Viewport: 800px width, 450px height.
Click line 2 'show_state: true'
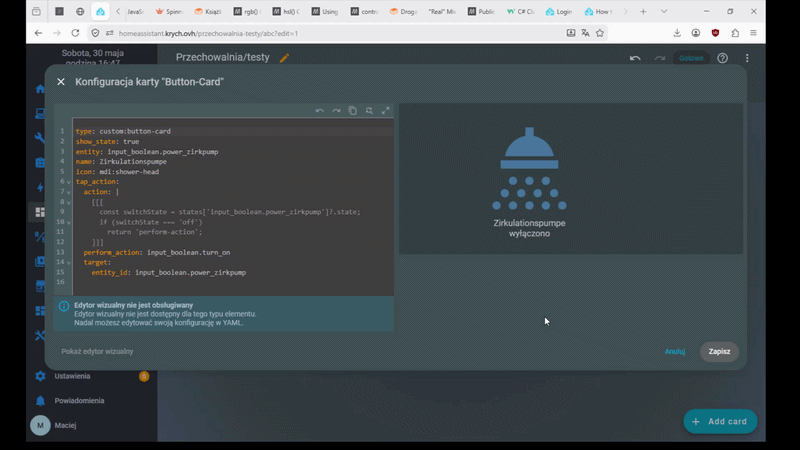pos(107,142)
